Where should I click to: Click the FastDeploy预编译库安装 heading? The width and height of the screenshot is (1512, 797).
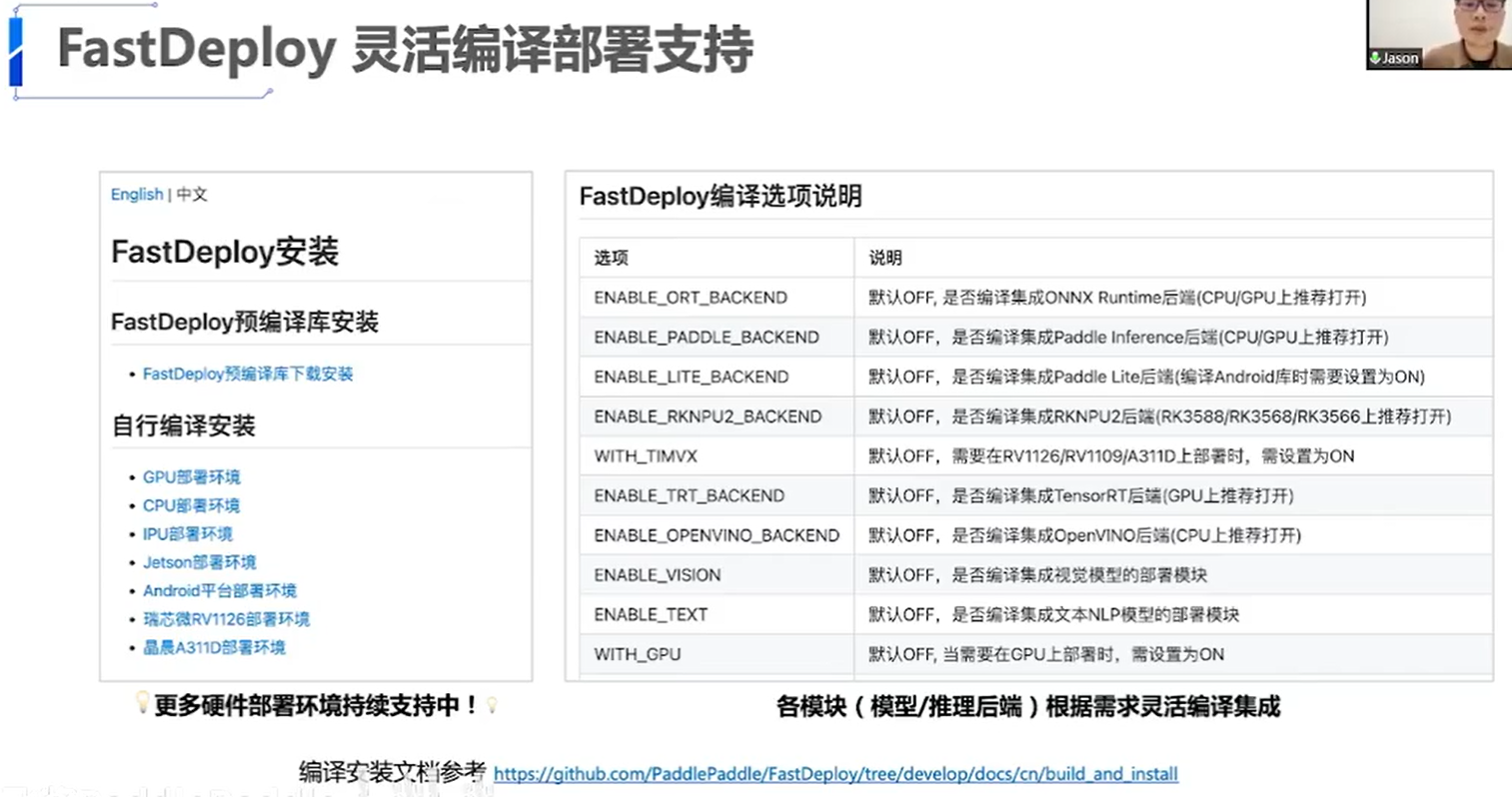pyautogui.click(x=245, y=323)
